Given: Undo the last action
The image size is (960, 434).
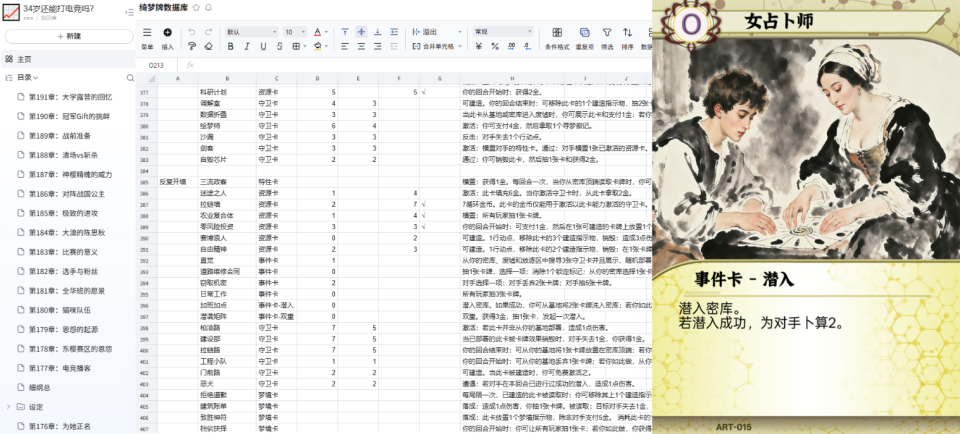Looking at the screenshot, I should [x=192, y=32].
